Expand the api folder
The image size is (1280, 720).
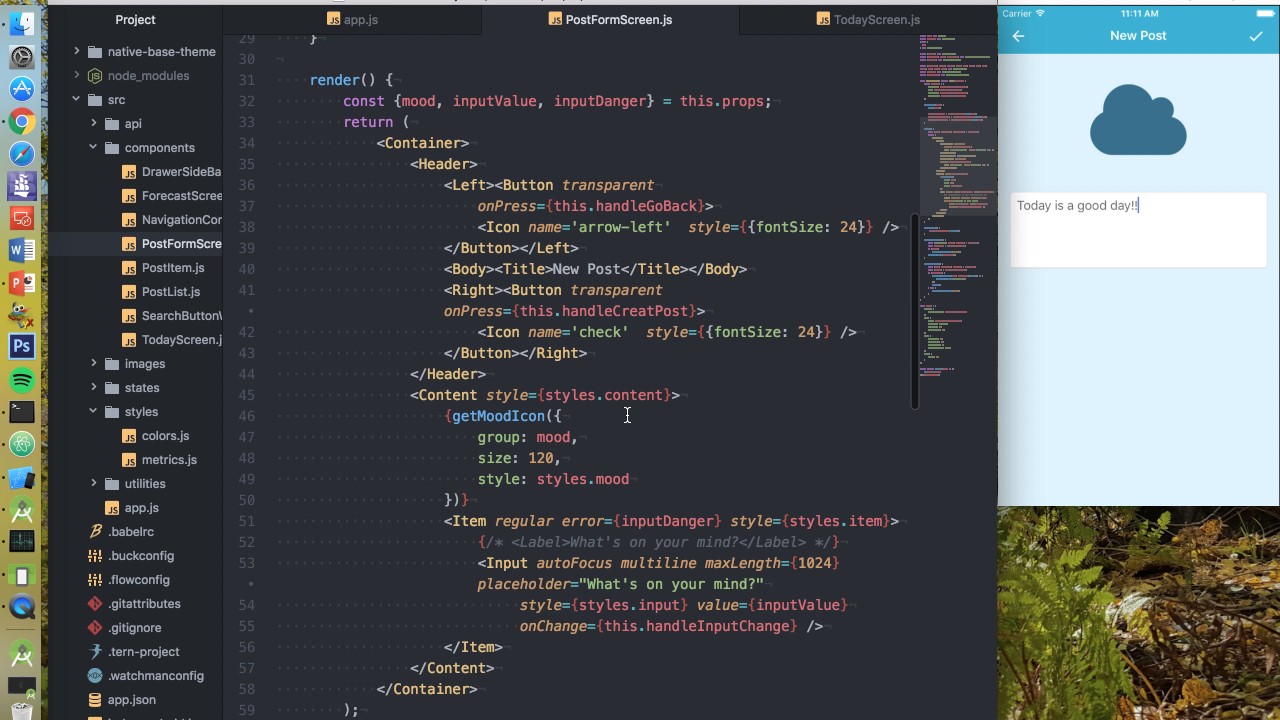tap(93, 124)
